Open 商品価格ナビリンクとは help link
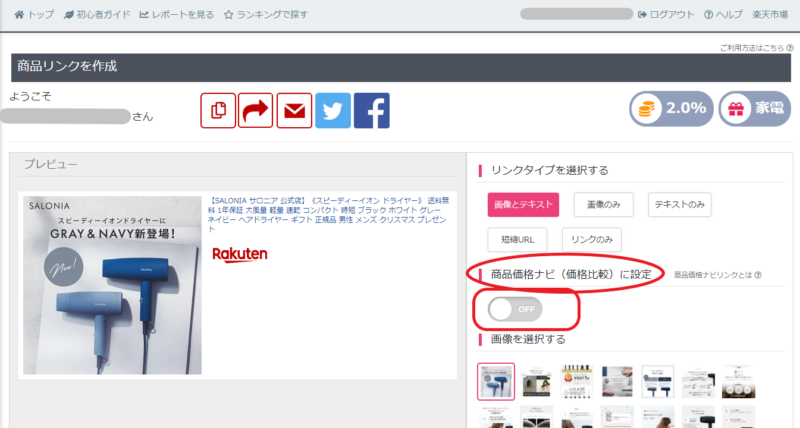800x428 pixels. 717,275
